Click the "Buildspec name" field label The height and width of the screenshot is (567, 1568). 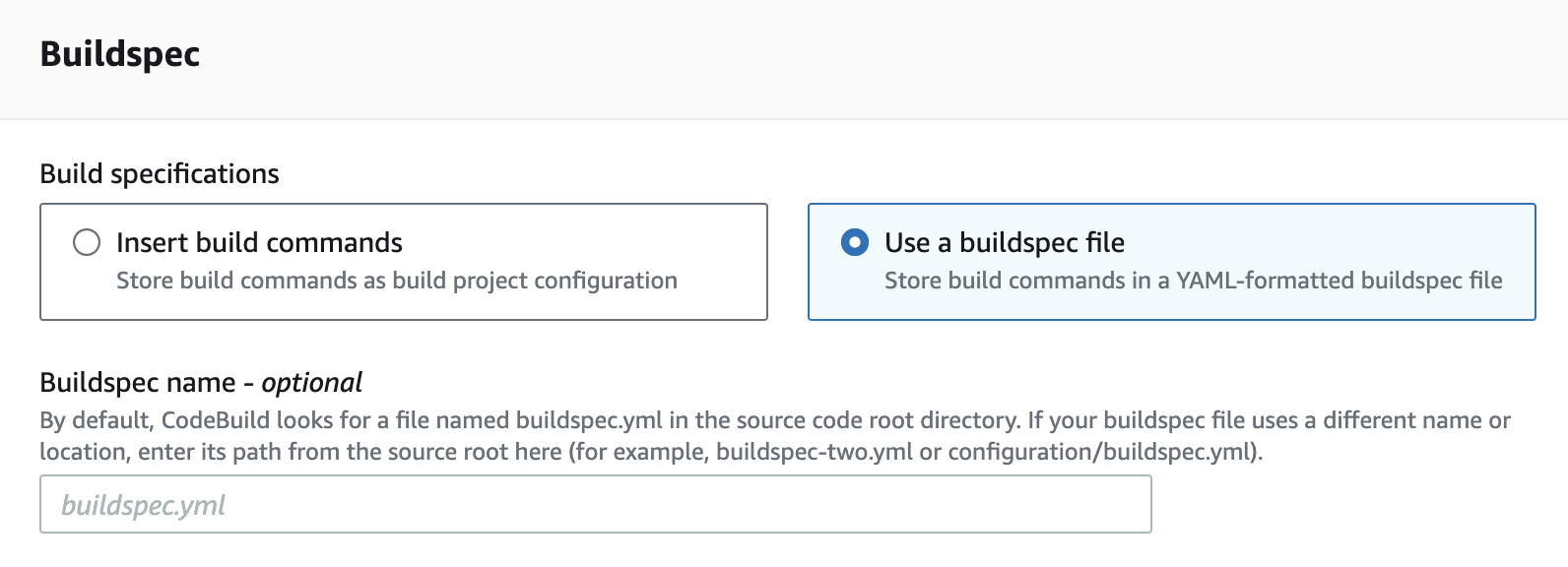click(x=138, y=382)
